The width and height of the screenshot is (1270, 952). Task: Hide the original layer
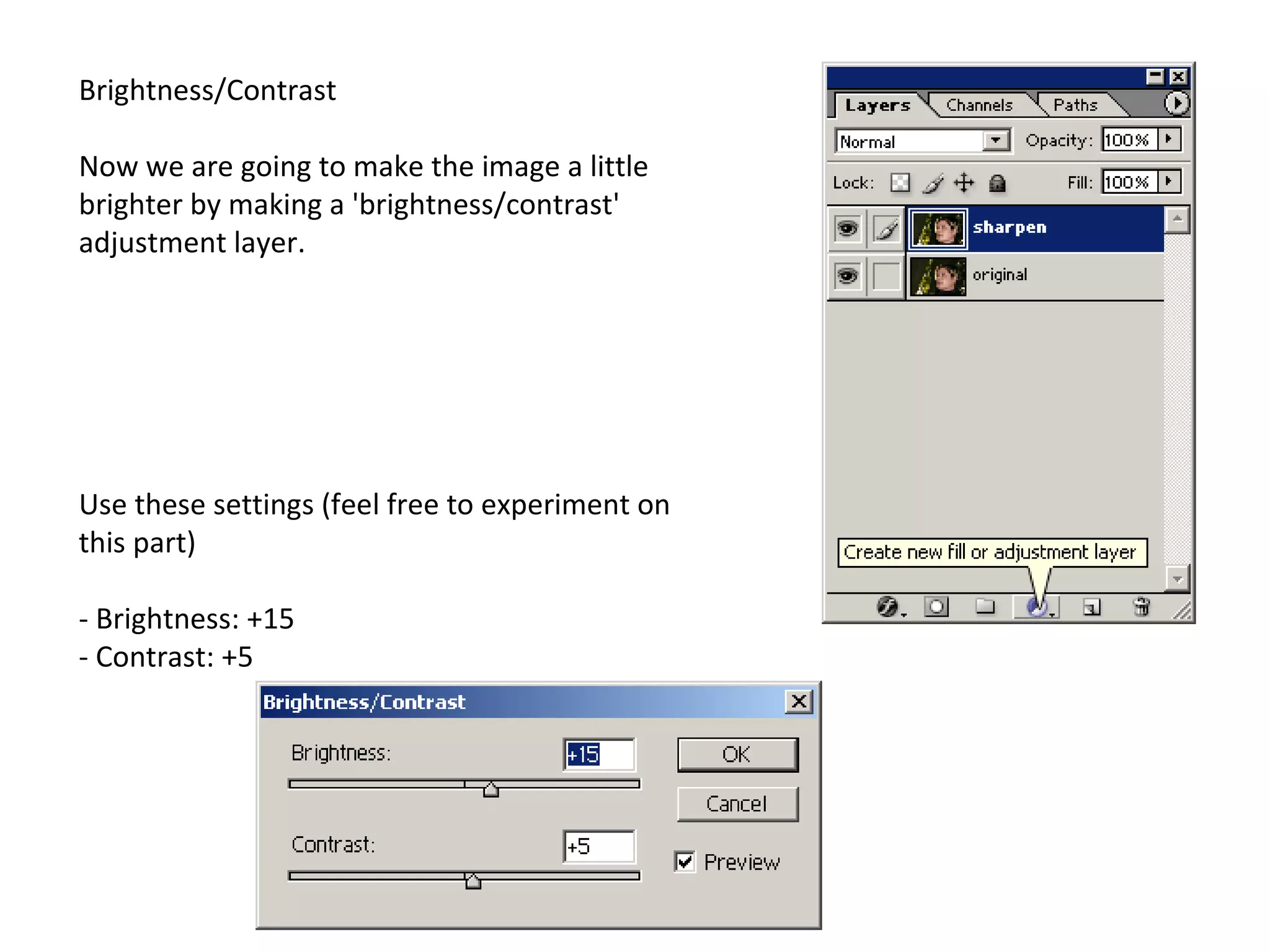tap(847, 275)
